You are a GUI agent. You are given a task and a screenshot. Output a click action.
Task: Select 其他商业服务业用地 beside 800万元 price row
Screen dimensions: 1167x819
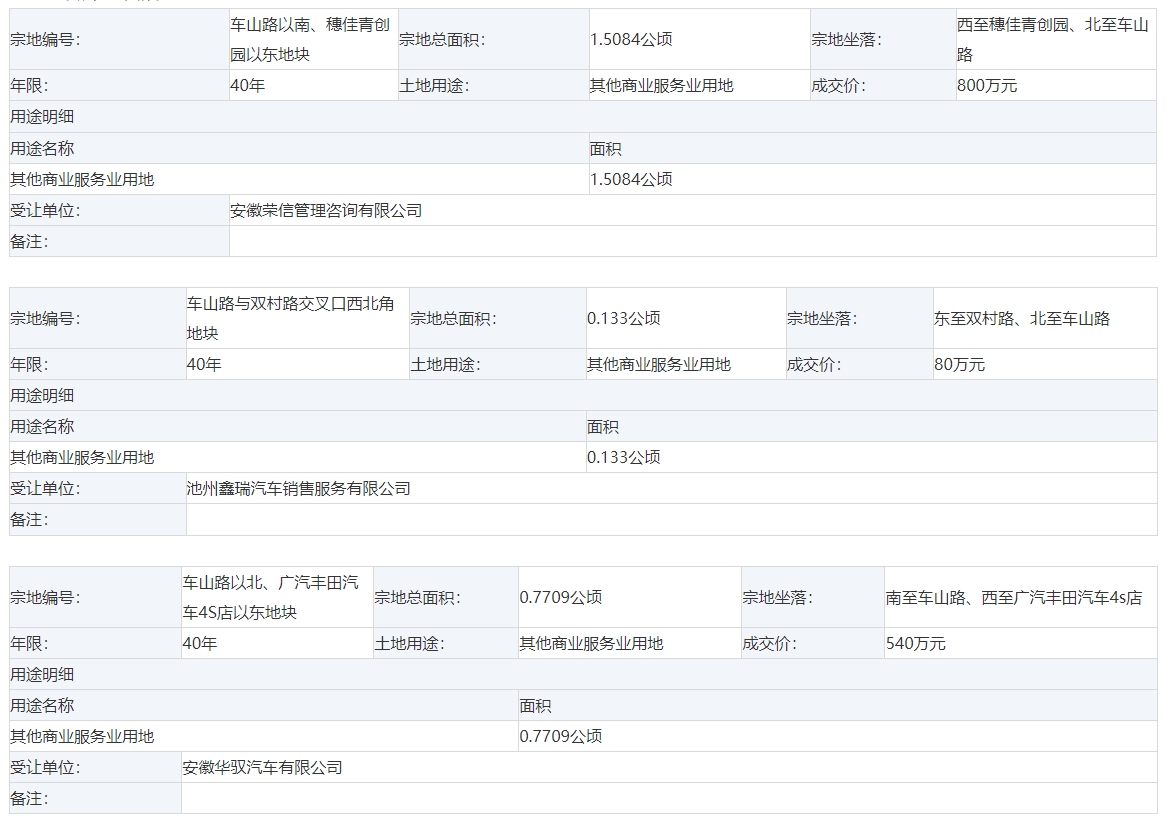point(662,86)
